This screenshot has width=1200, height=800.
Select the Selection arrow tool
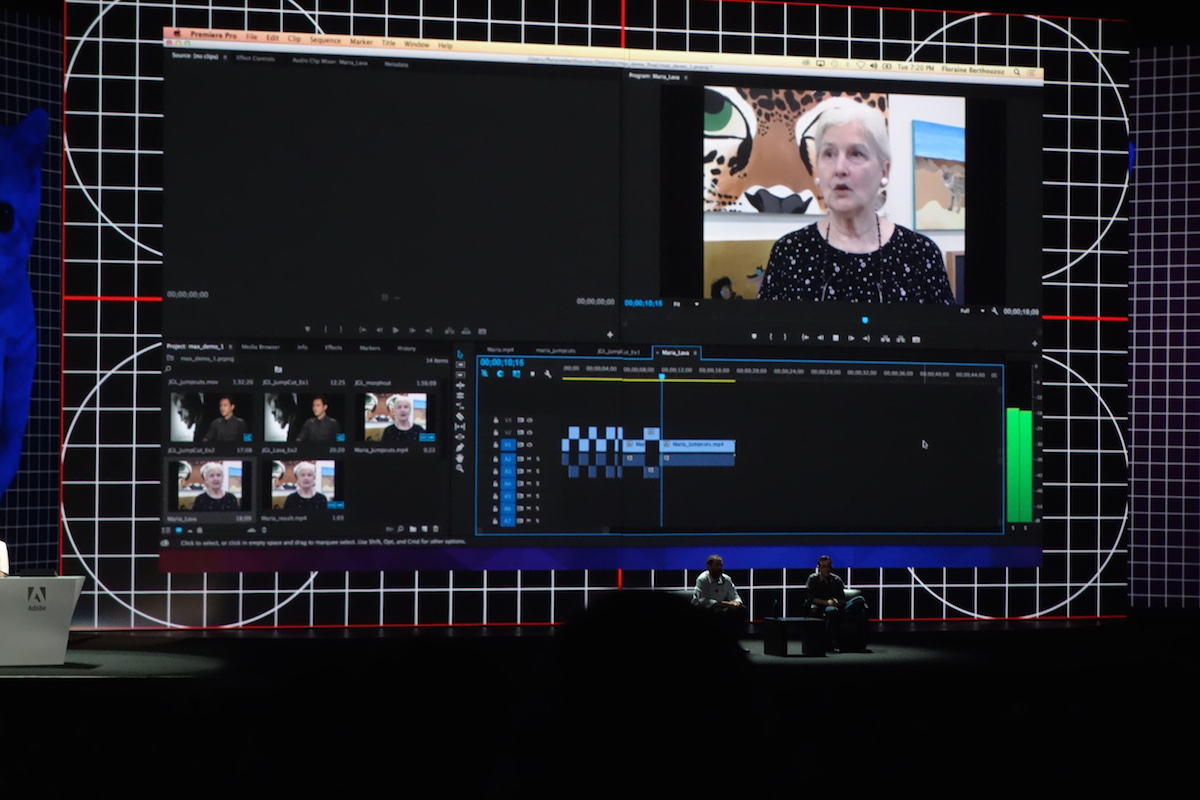pos(460,354)
